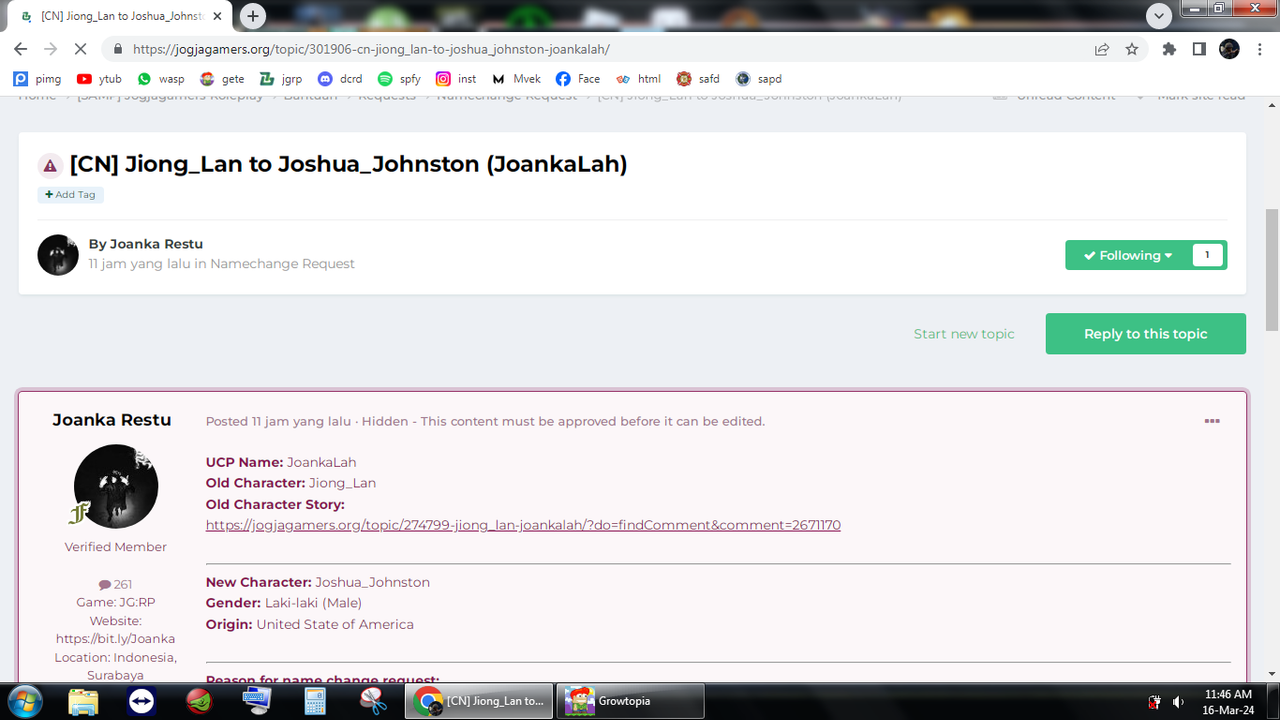
Task: Toggle the browser side panel
Action: (x=1199, y=49)
